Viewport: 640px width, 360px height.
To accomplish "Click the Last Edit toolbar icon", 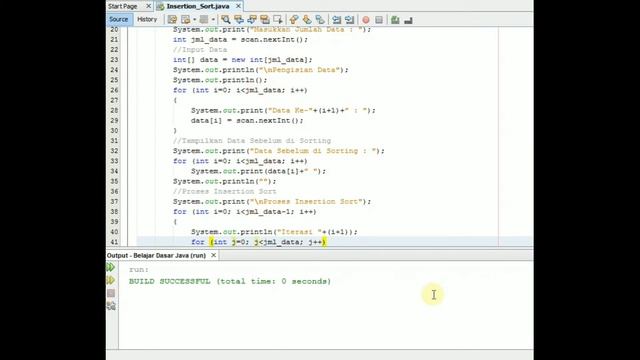I will point(172,20).
